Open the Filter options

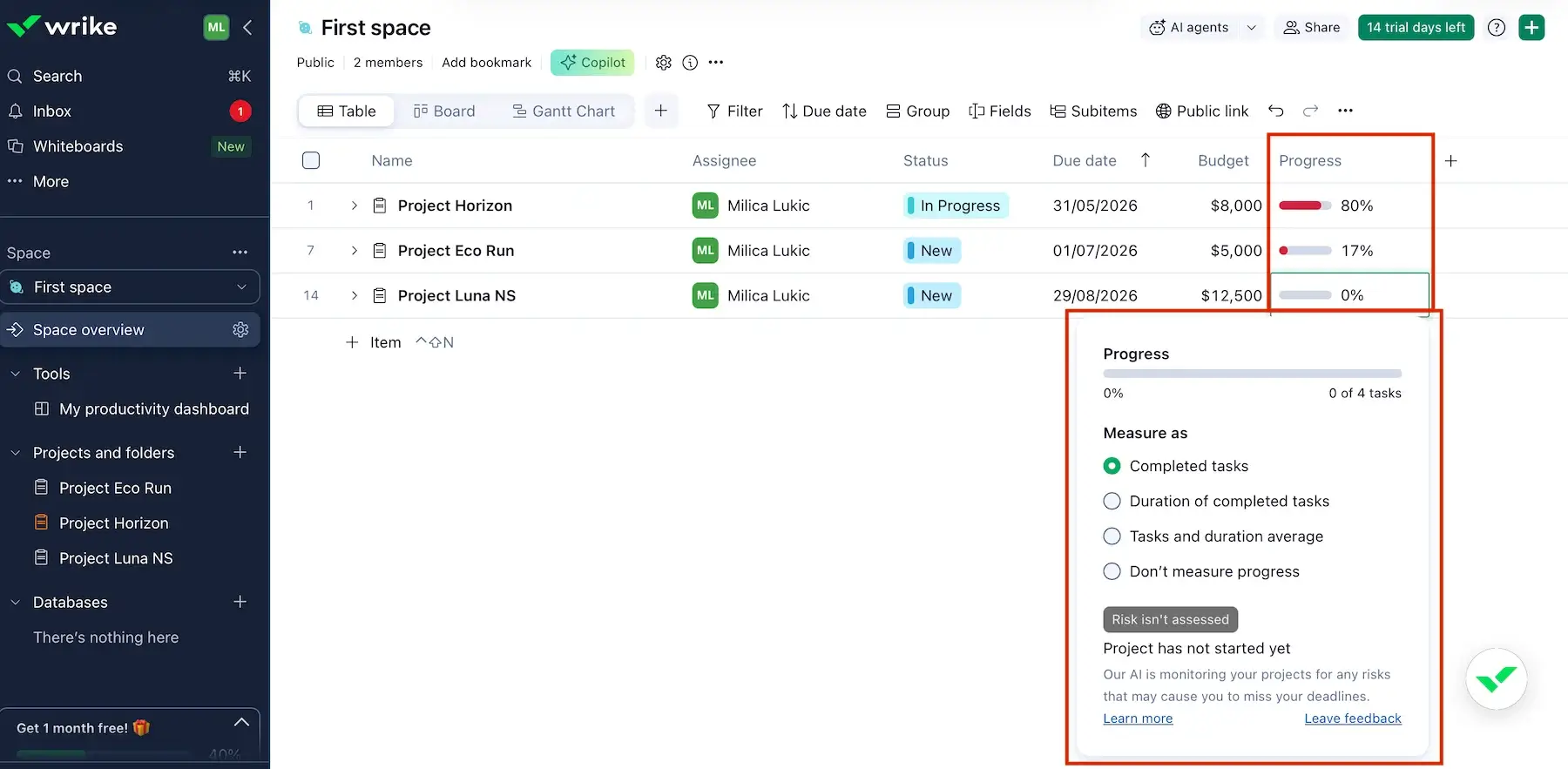tap(734, 111)
